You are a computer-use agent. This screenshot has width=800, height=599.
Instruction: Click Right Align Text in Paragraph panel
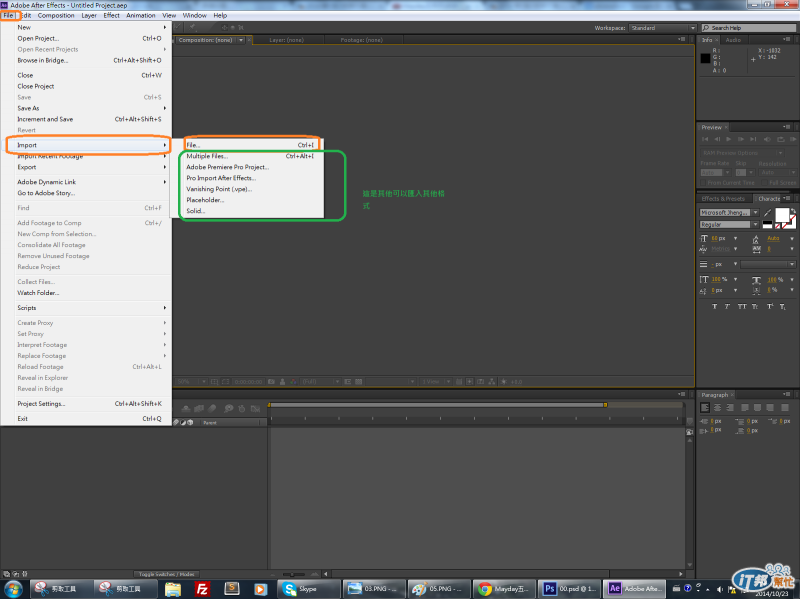click(730, 408)
